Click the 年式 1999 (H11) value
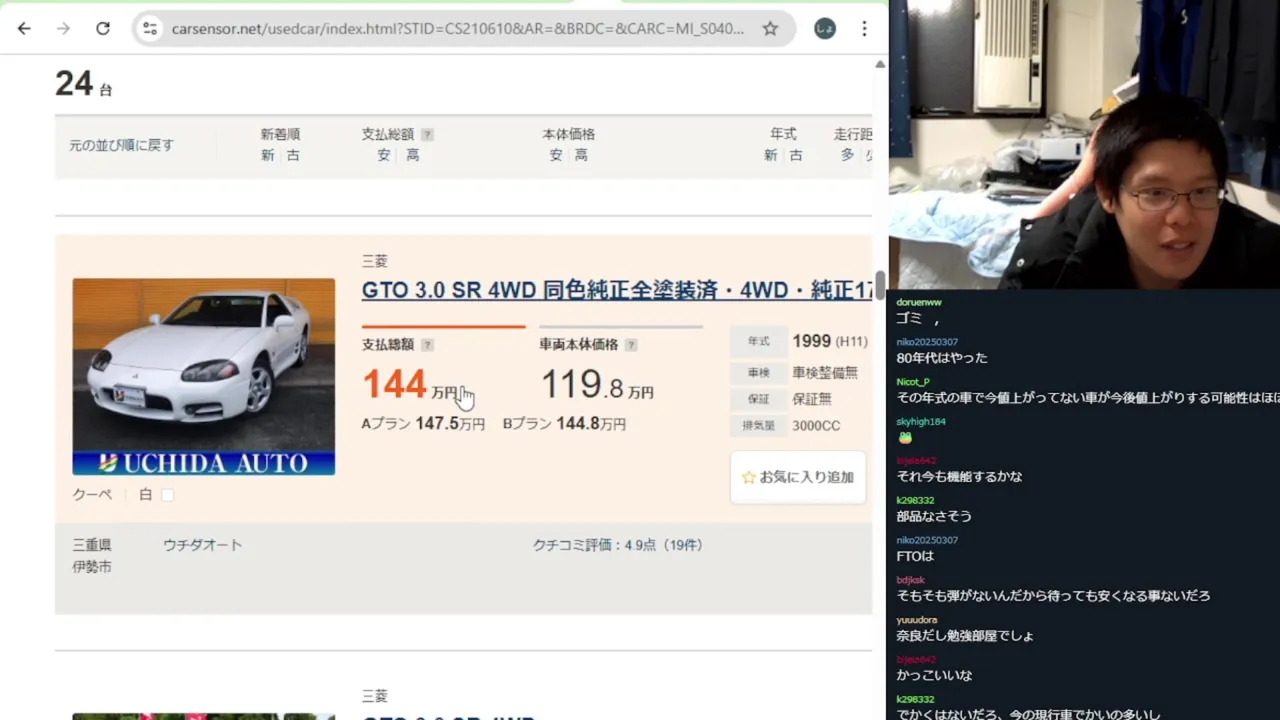The width and height of the screenshot is (1280, 720). tap(830, 342)
